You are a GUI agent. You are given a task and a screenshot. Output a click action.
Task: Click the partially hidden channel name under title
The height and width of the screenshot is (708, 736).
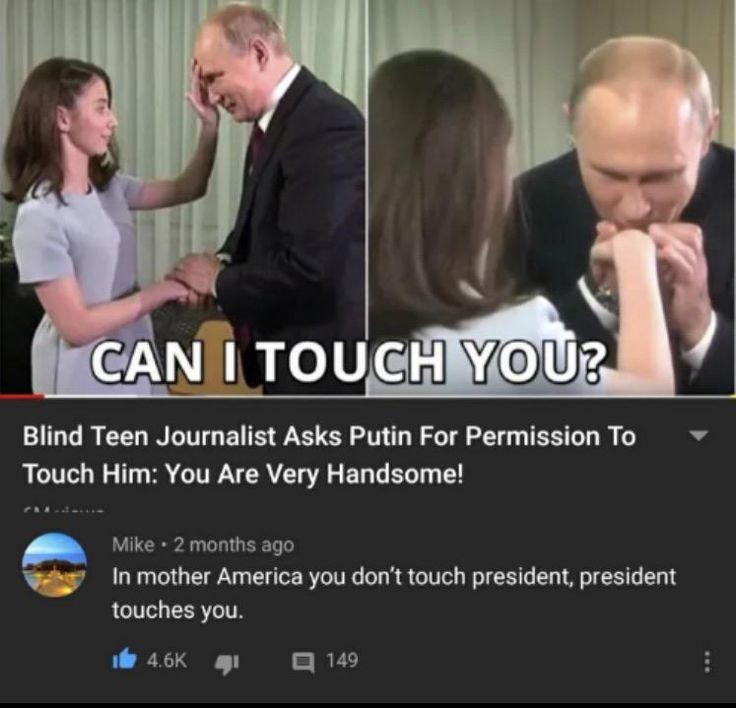coord(64,510)
